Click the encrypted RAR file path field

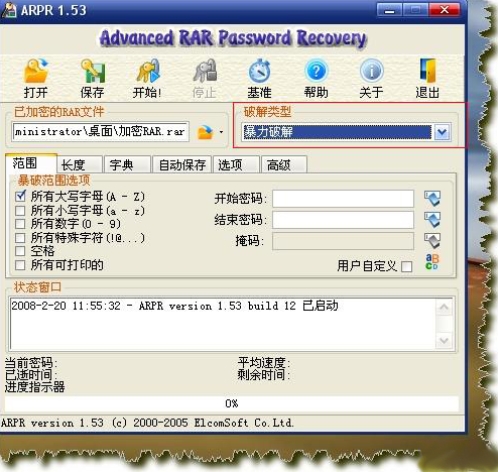[x=100, y=131]
